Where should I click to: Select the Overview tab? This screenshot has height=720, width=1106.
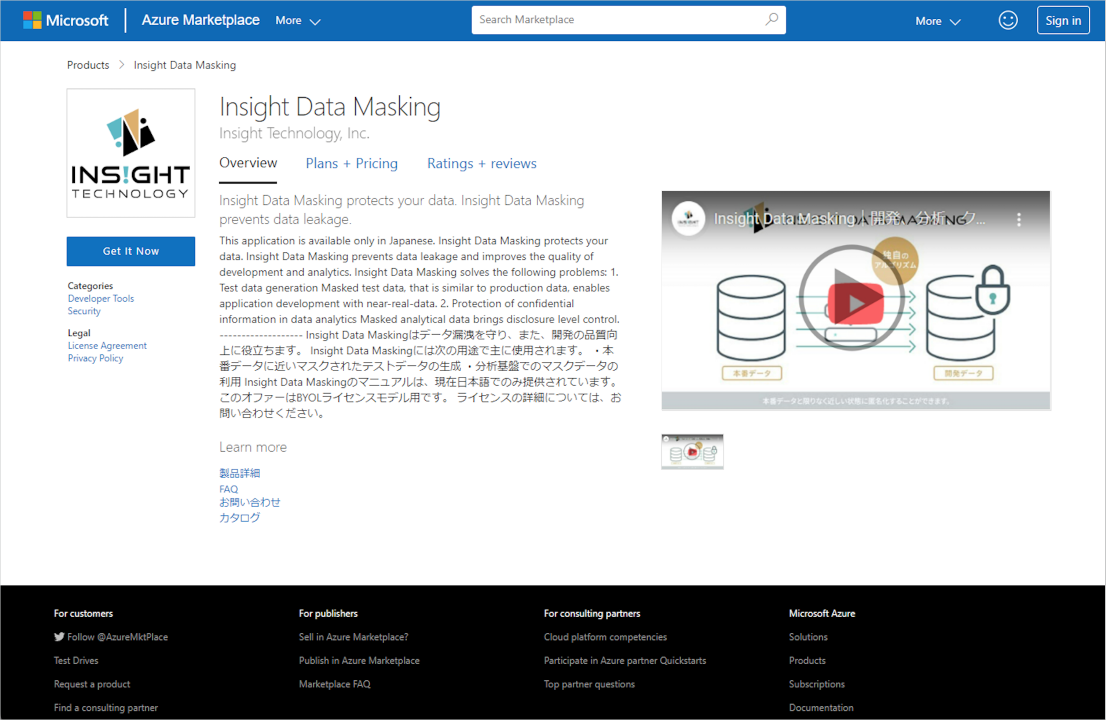248,163
